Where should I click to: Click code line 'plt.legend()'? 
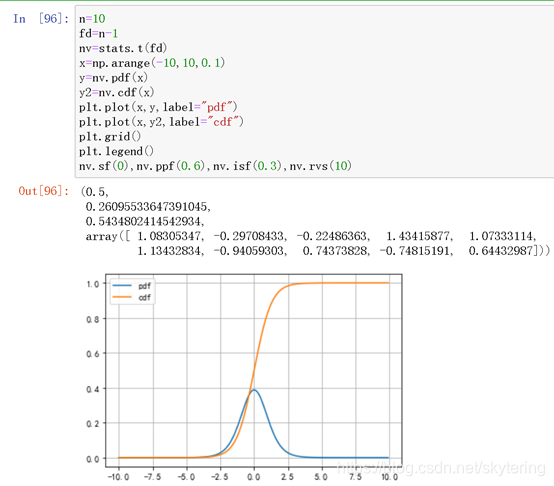pyautogui.click(x=116, y=152)
